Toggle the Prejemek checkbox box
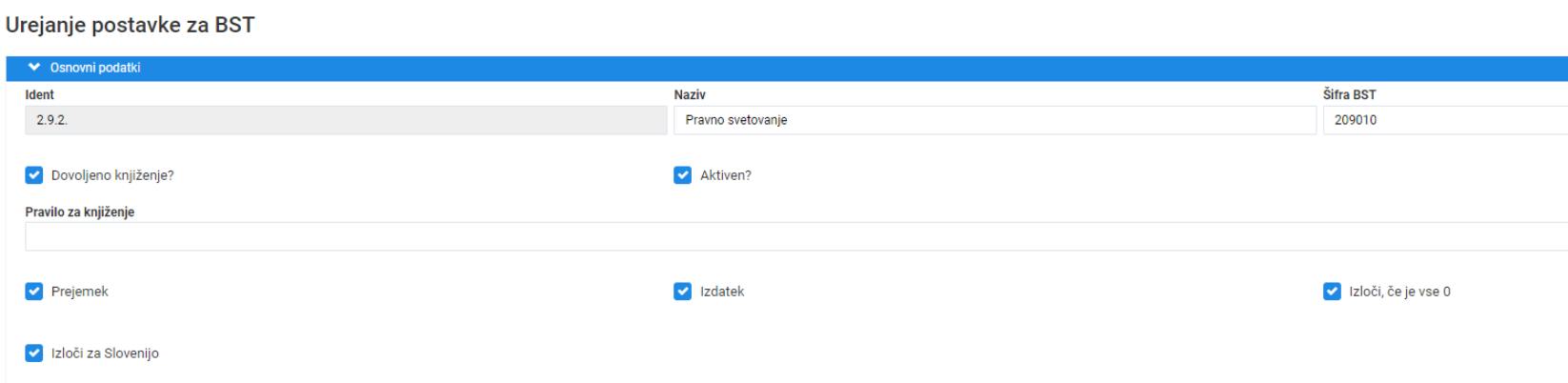 34,292
